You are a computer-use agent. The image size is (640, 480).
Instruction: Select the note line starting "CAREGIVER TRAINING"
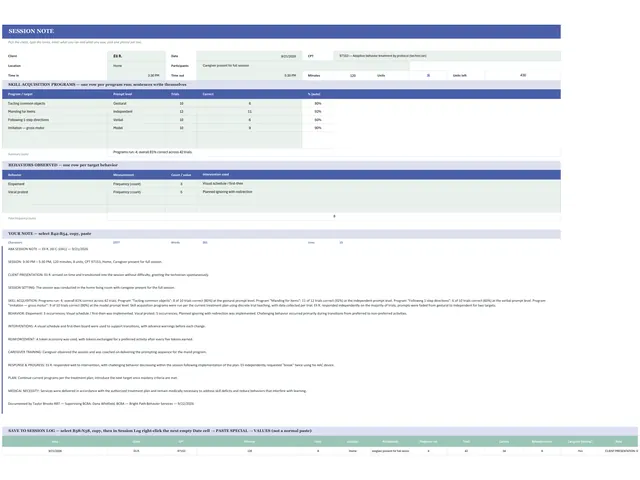107,352
